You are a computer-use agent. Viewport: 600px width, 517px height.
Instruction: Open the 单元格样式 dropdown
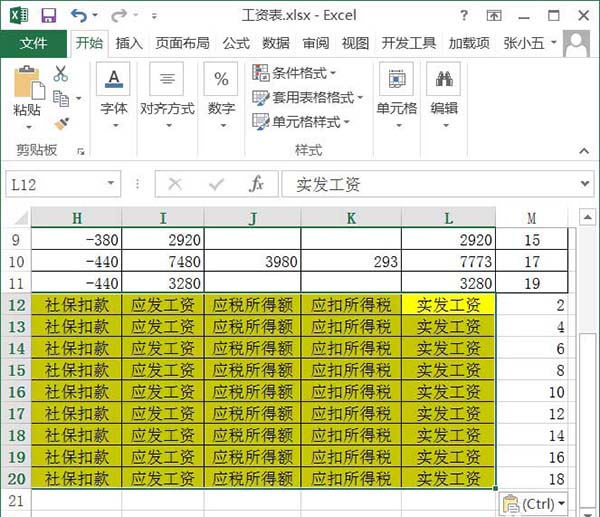point(301,122)
